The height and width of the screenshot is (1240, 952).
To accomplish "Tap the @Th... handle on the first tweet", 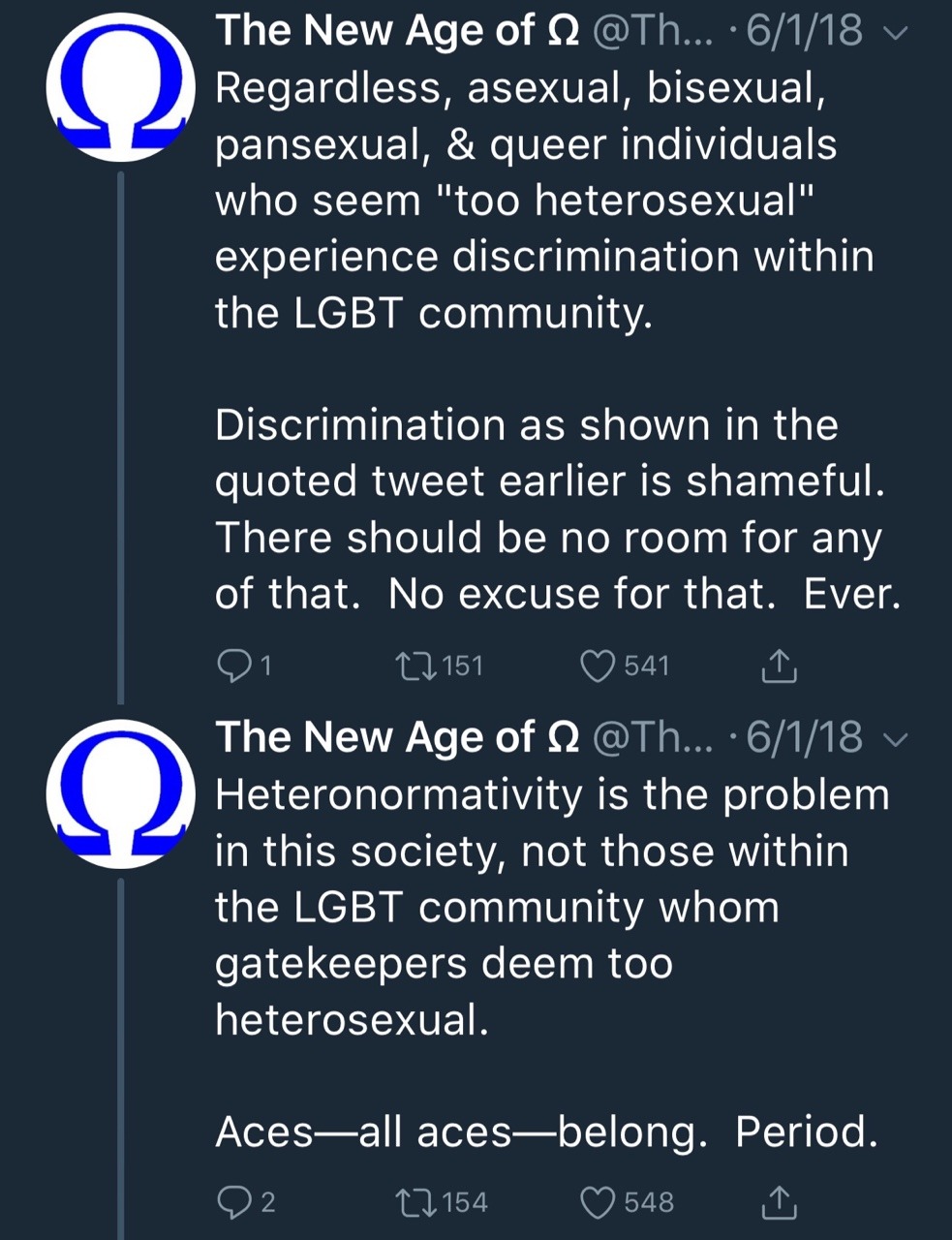I will click(x=651, y=31).
